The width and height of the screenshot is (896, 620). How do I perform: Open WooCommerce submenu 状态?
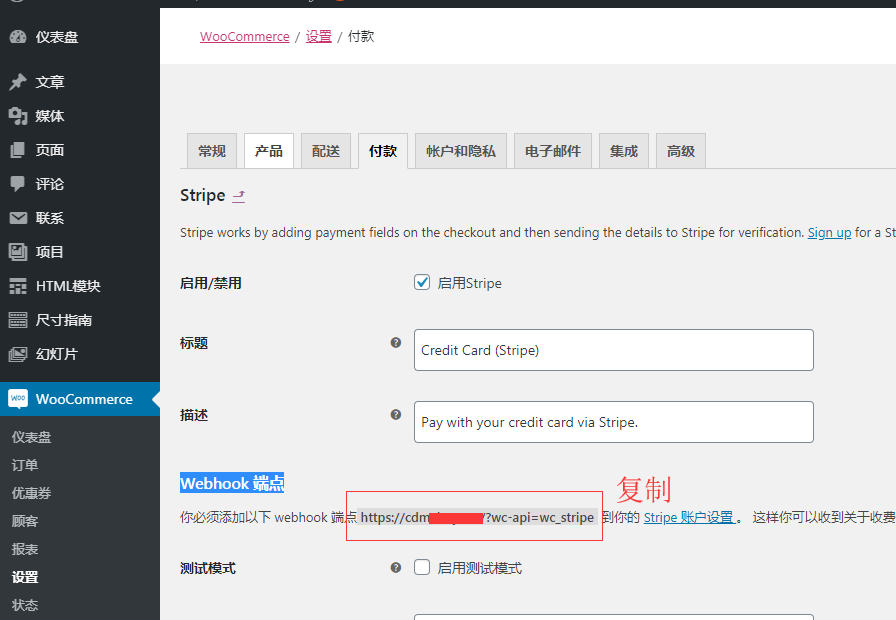25,605
